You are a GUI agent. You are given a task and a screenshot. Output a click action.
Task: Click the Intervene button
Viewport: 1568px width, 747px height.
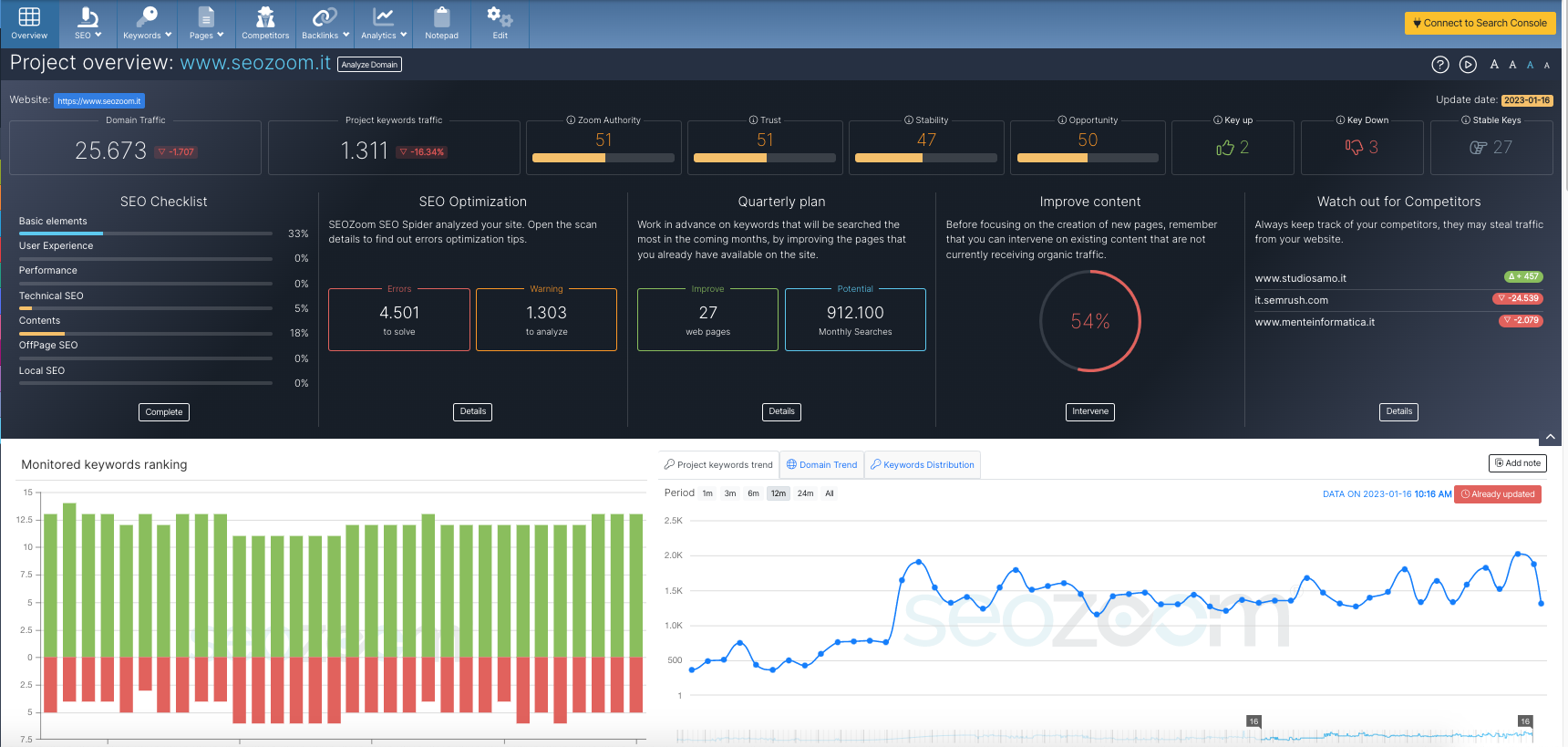pyautogui.click(x=1090, y=412)
